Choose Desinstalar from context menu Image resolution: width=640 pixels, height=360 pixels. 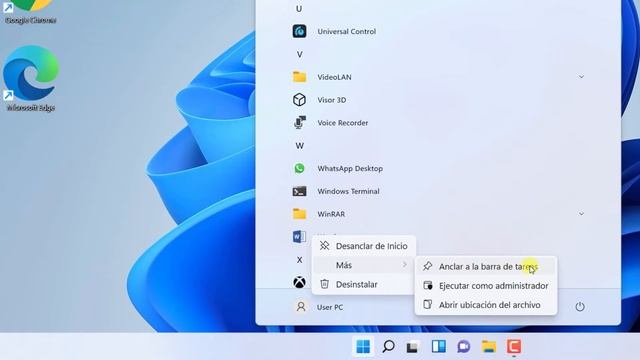[x=363, y=284]
